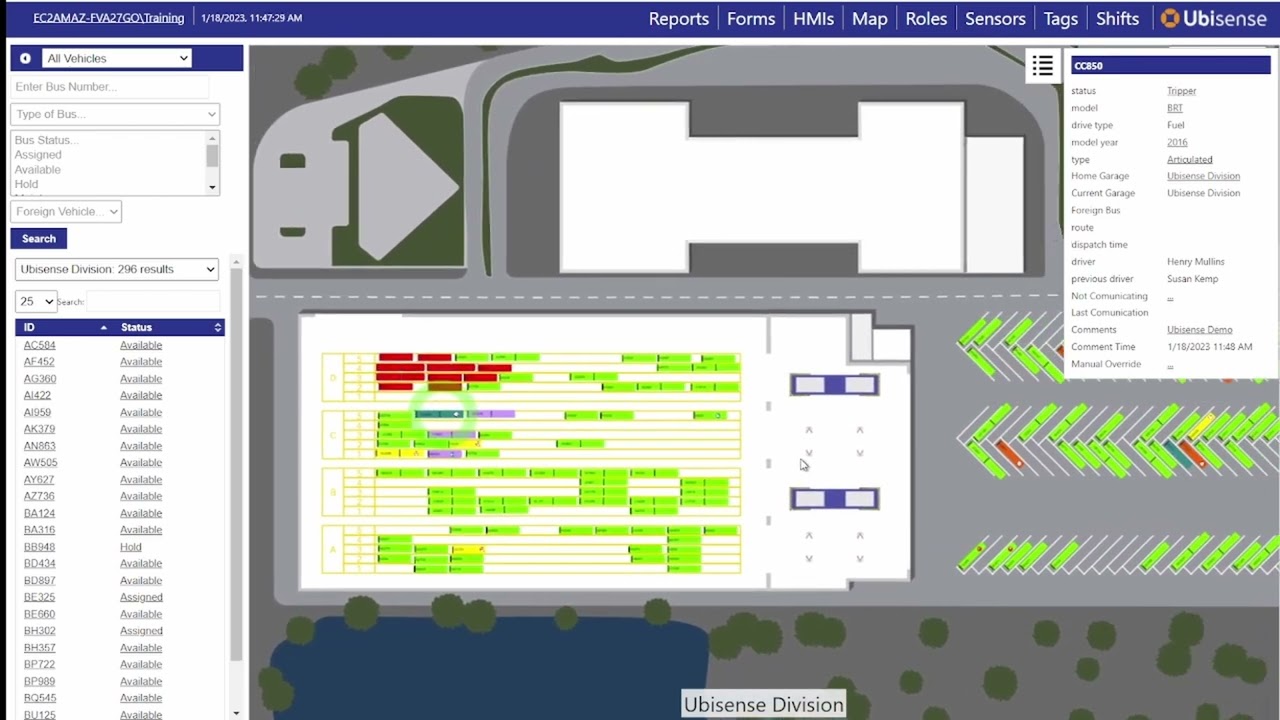Open the Type of Bus dropdown
The width and height of the screenshot is (1280, 720).
click(x=115, y=114)
